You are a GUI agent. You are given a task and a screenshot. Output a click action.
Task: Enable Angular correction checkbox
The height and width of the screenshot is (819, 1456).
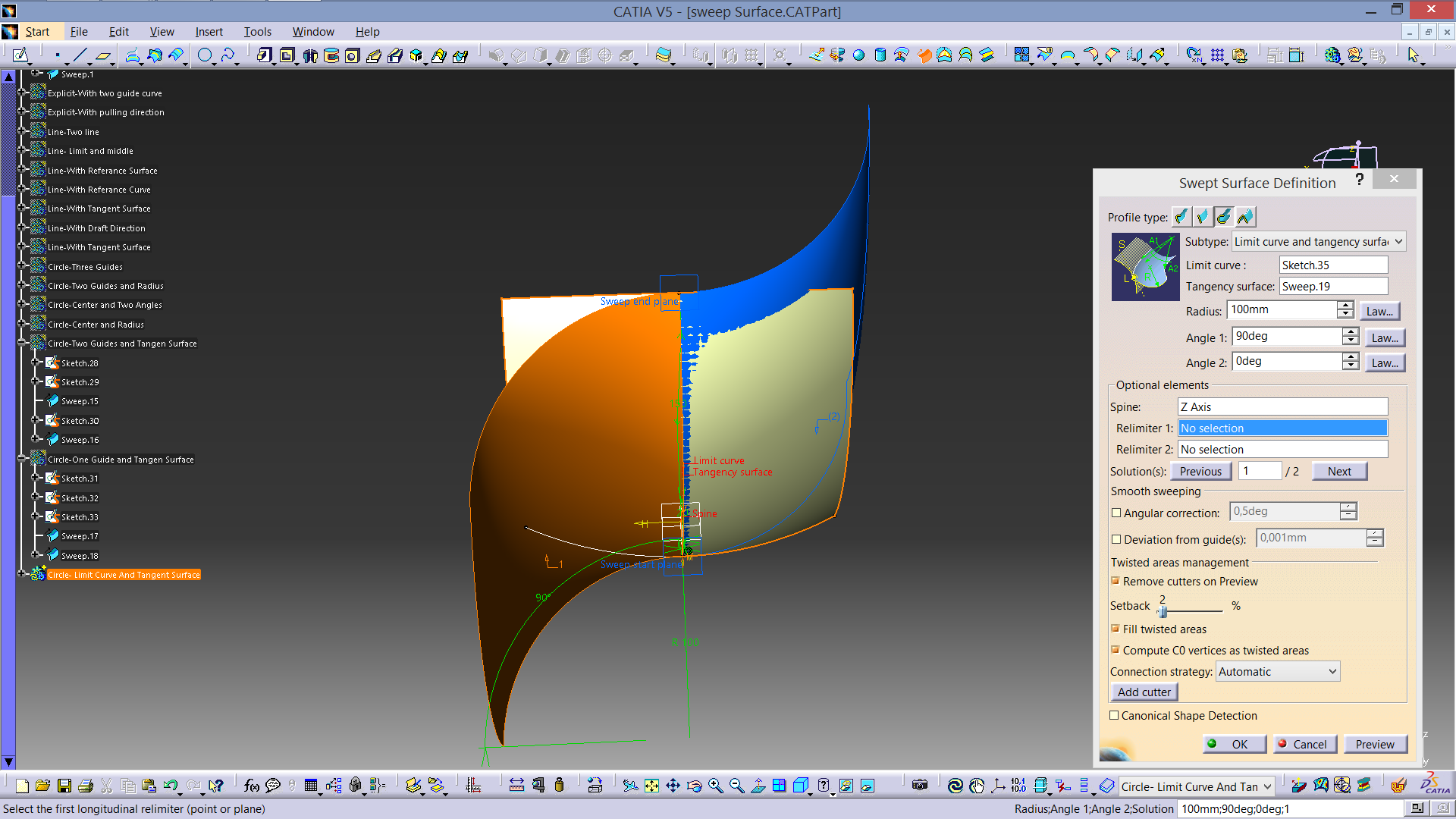pos(1116,513)
